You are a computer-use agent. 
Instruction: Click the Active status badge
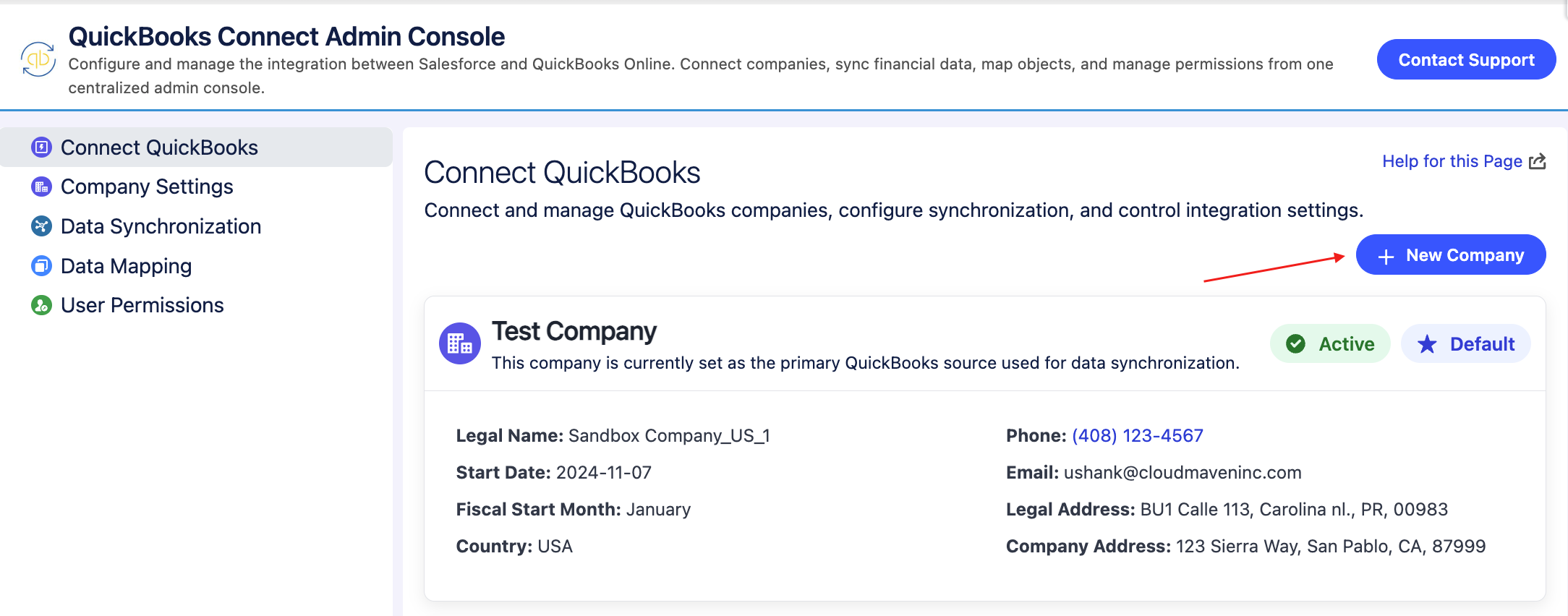[1330, 343]
